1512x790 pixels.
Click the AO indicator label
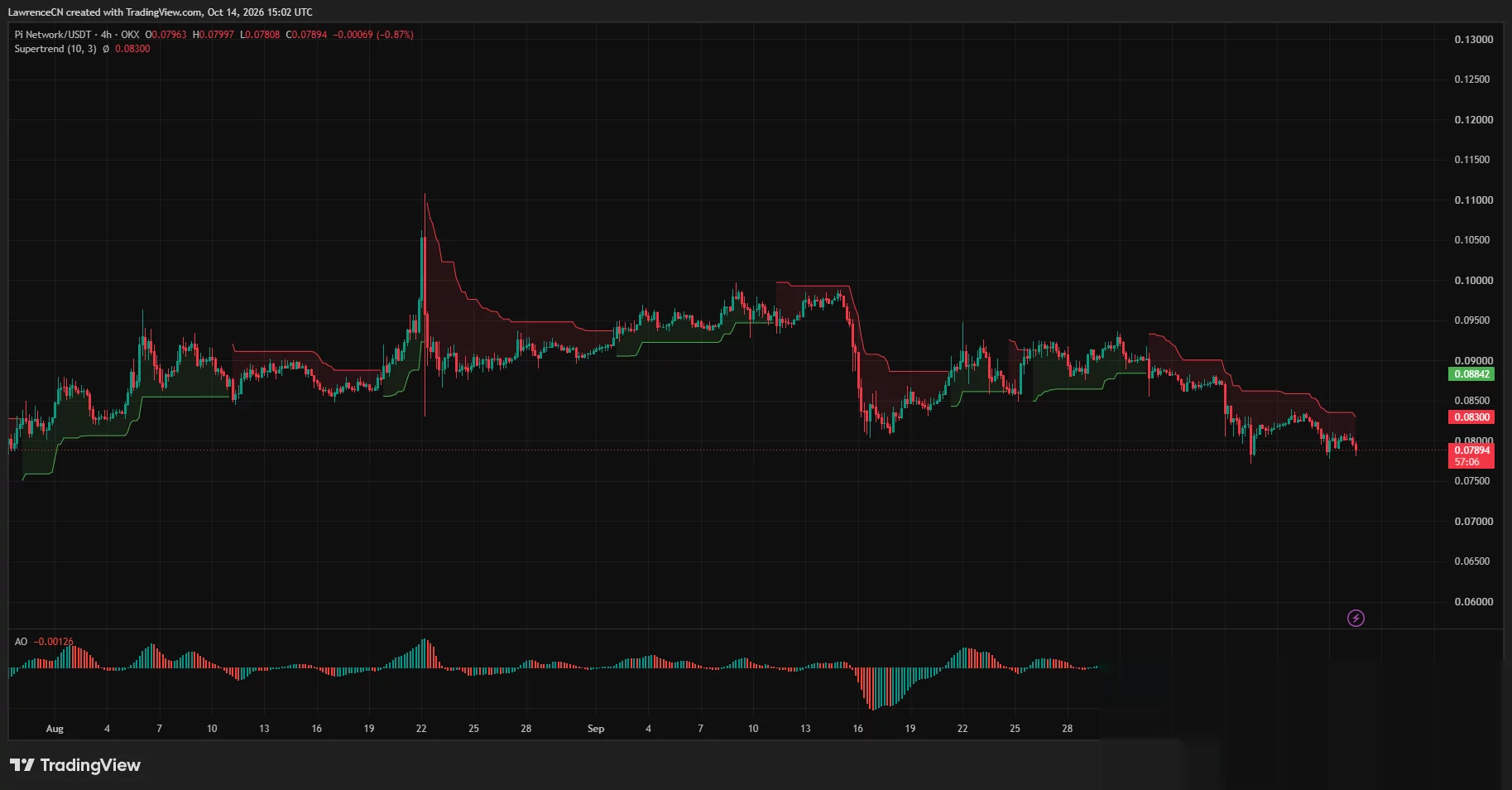(x=21, y=642)
